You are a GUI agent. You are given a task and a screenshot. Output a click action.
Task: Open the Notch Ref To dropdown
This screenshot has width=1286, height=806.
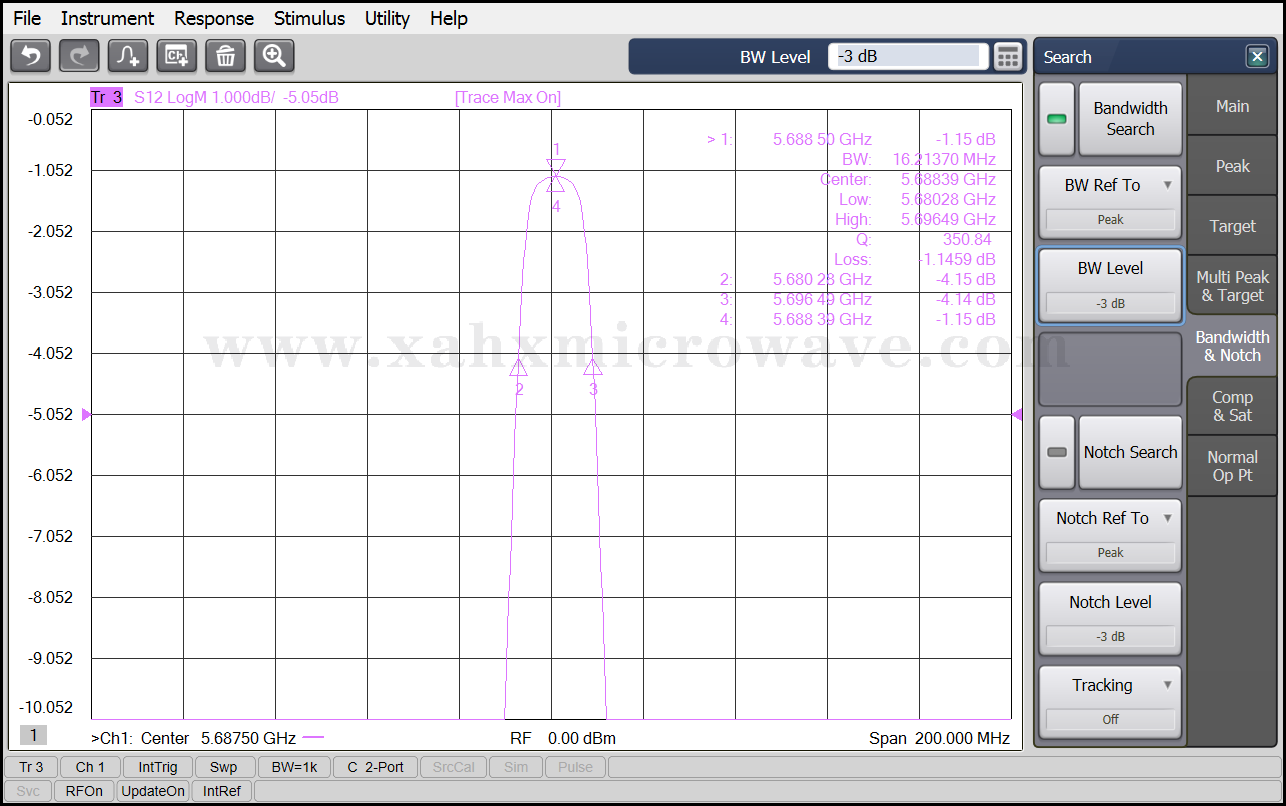pyautogui.click(x=1110, y=535)
